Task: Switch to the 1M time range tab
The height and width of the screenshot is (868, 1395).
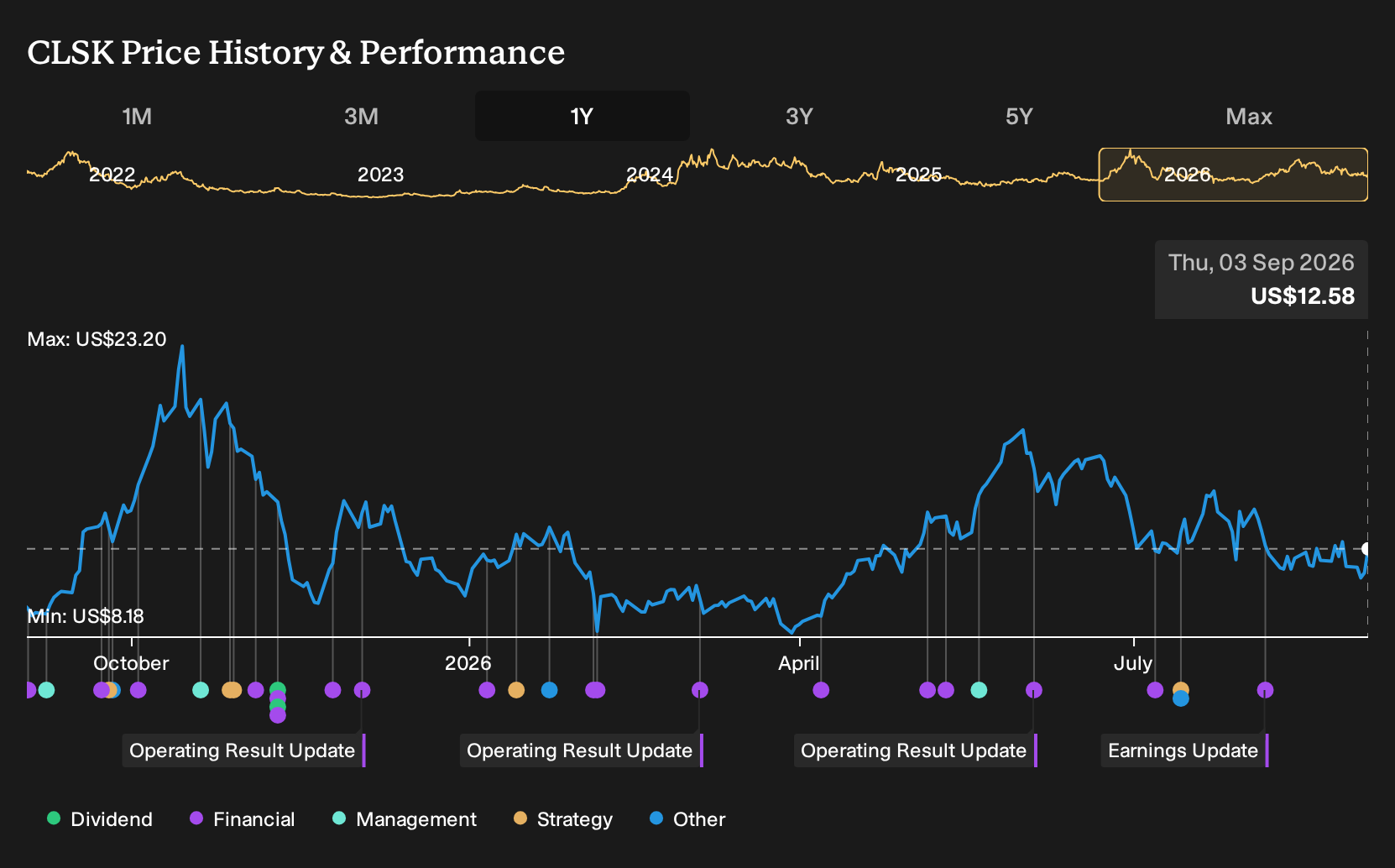Action: coord(137,116)
